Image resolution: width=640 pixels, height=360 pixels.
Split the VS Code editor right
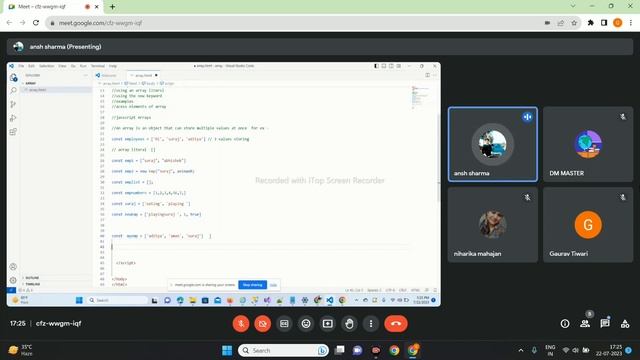coord(427,75)
